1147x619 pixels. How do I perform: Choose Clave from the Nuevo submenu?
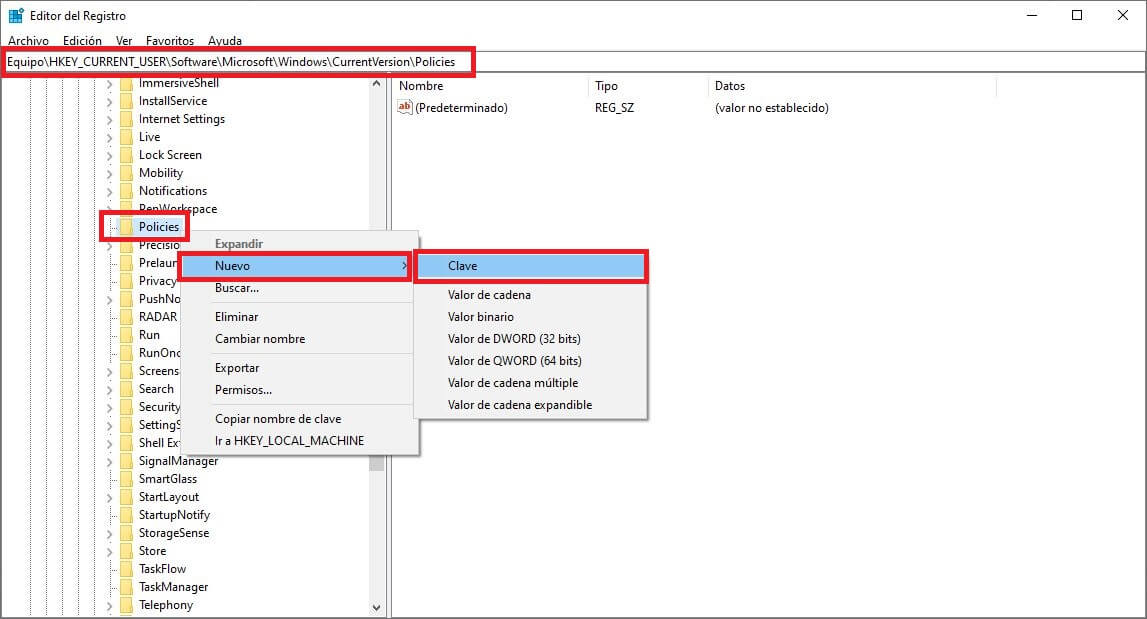(531, 266)
